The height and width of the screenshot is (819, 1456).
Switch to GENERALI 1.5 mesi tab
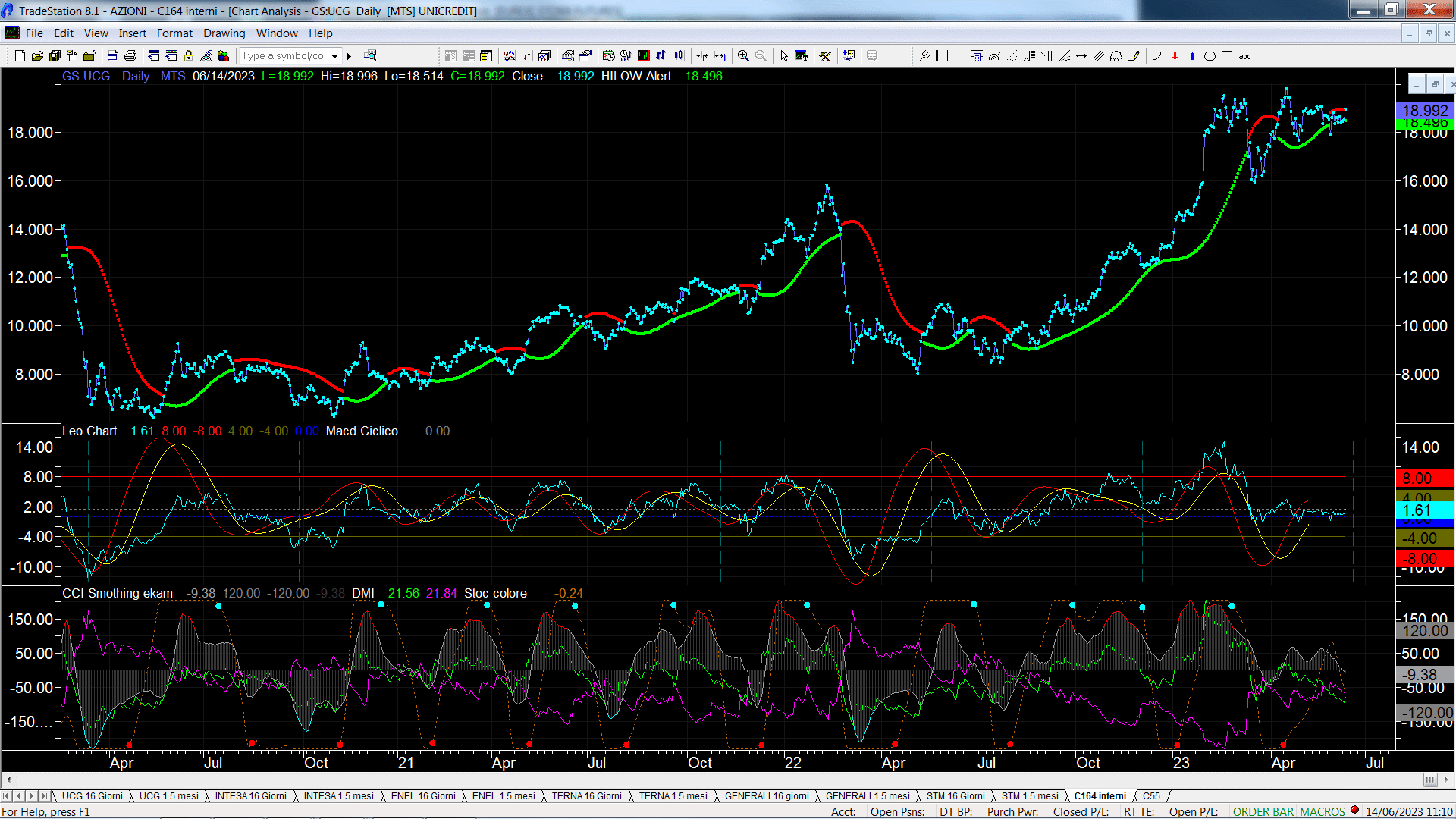[x=868, y=796]
